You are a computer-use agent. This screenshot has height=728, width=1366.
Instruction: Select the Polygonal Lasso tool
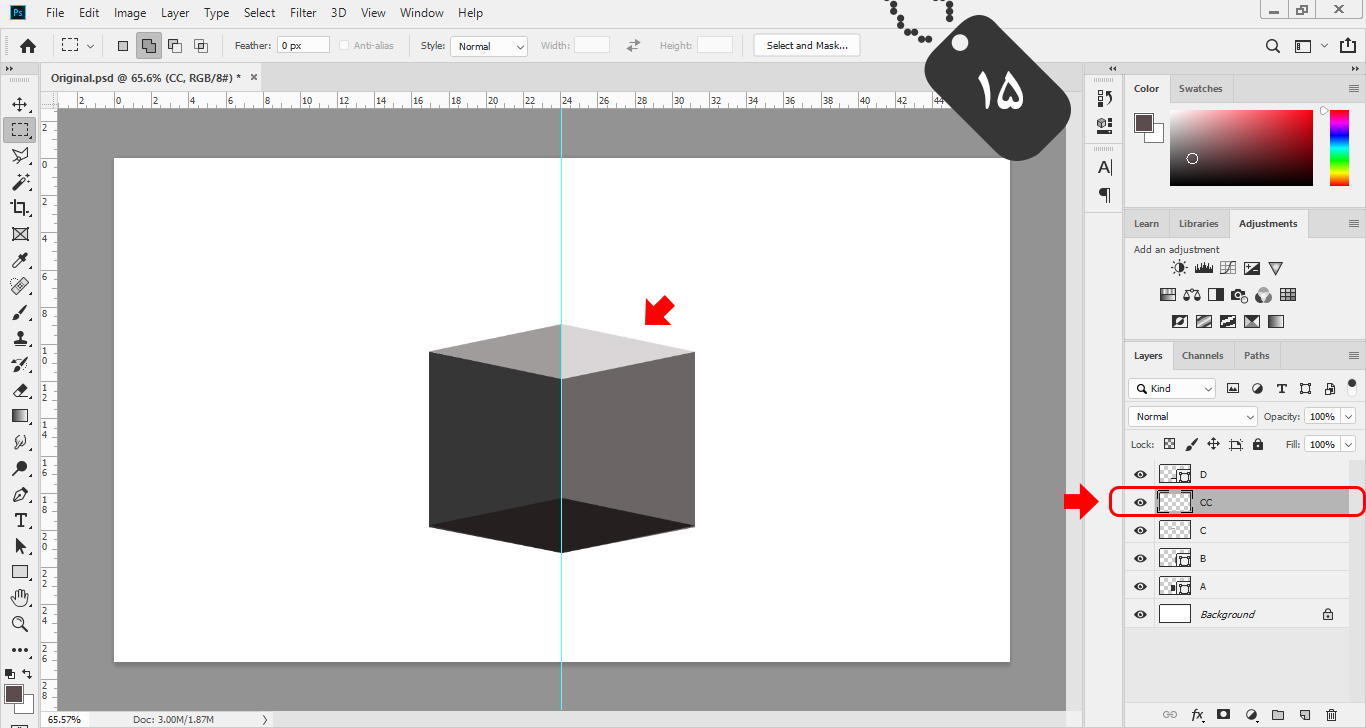20,156
